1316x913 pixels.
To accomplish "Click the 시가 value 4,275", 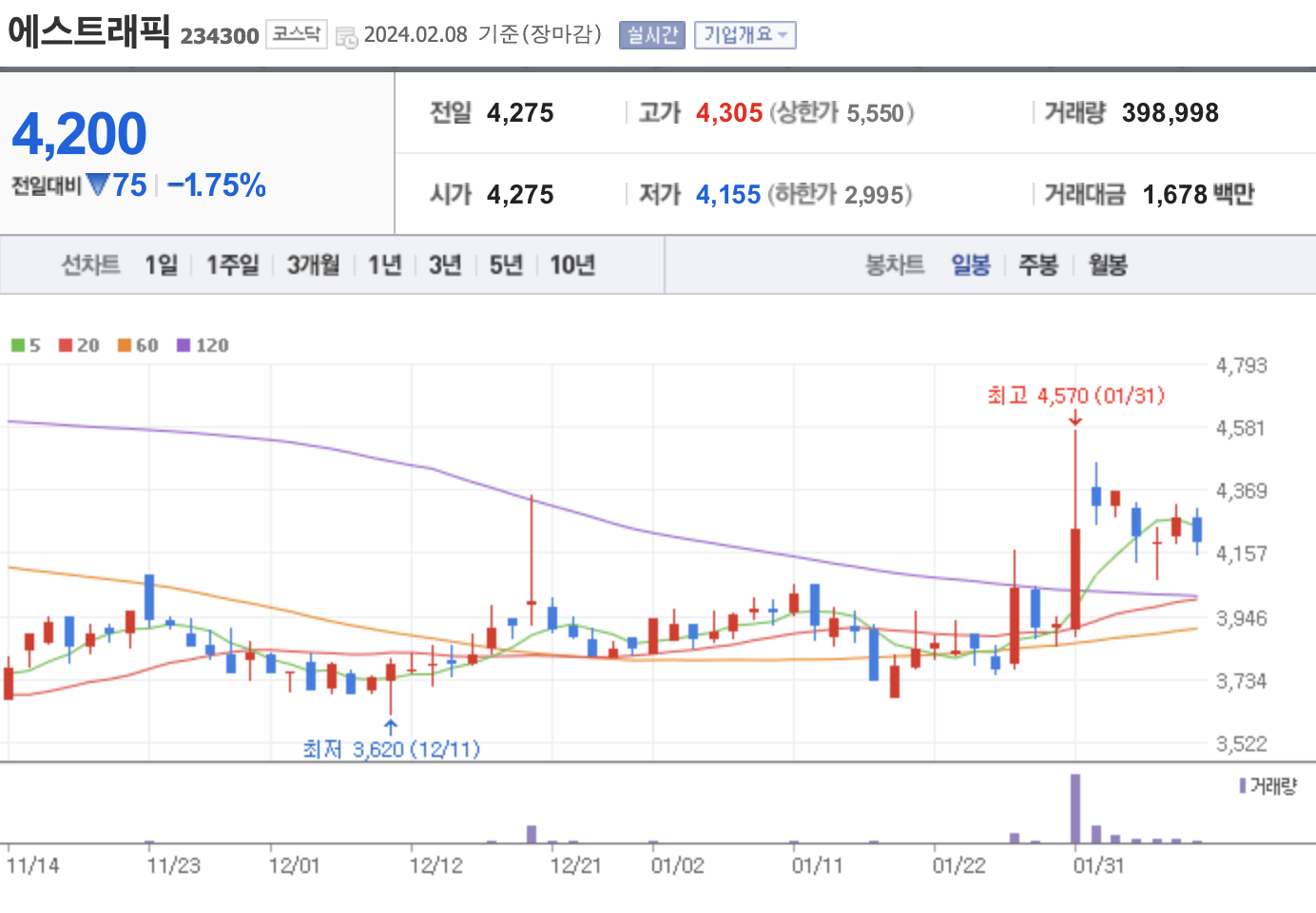I will coord(520,195).
